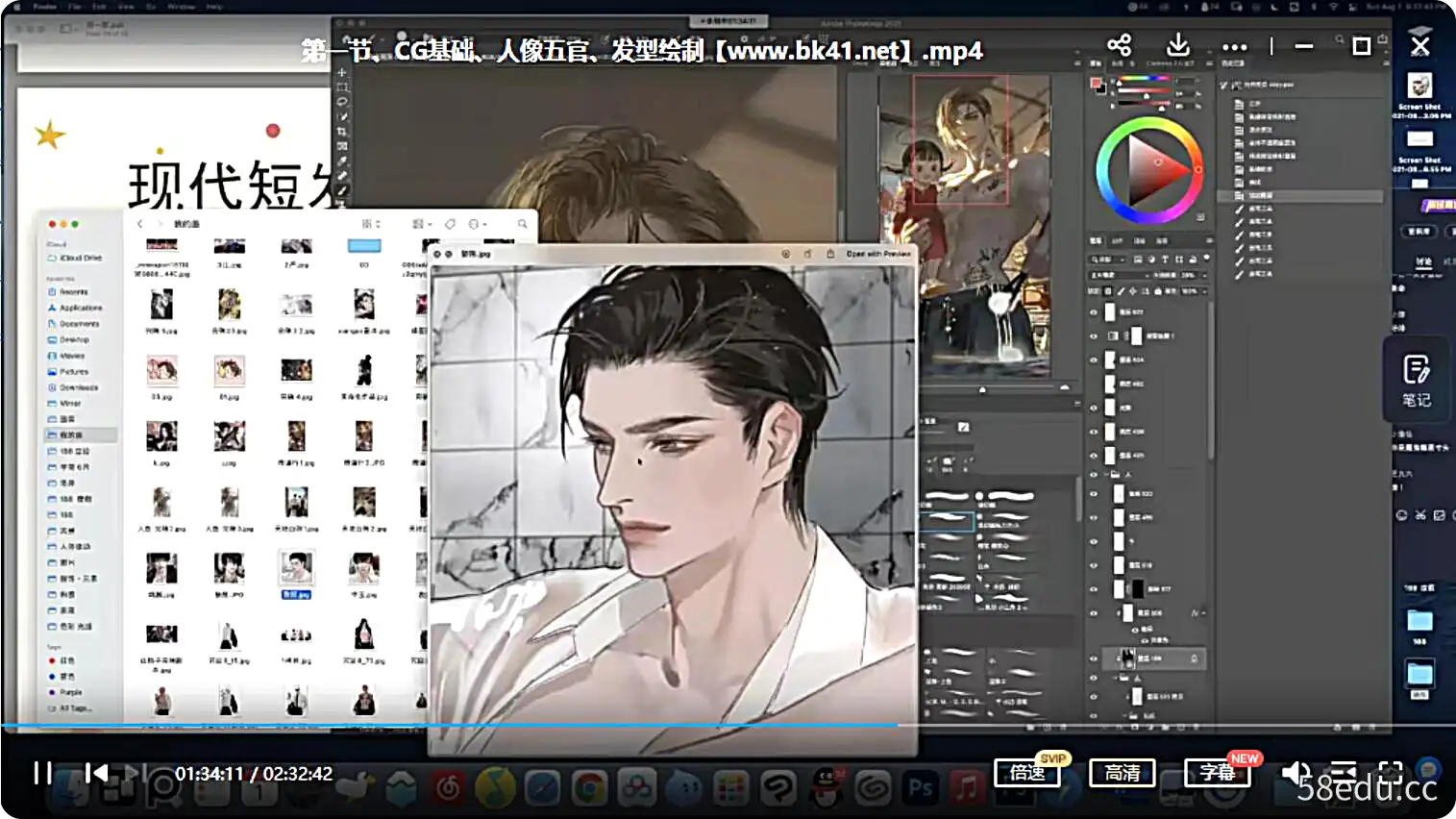
Task: Click the Navigator zoom slider
Action: [x=982, y=389]
